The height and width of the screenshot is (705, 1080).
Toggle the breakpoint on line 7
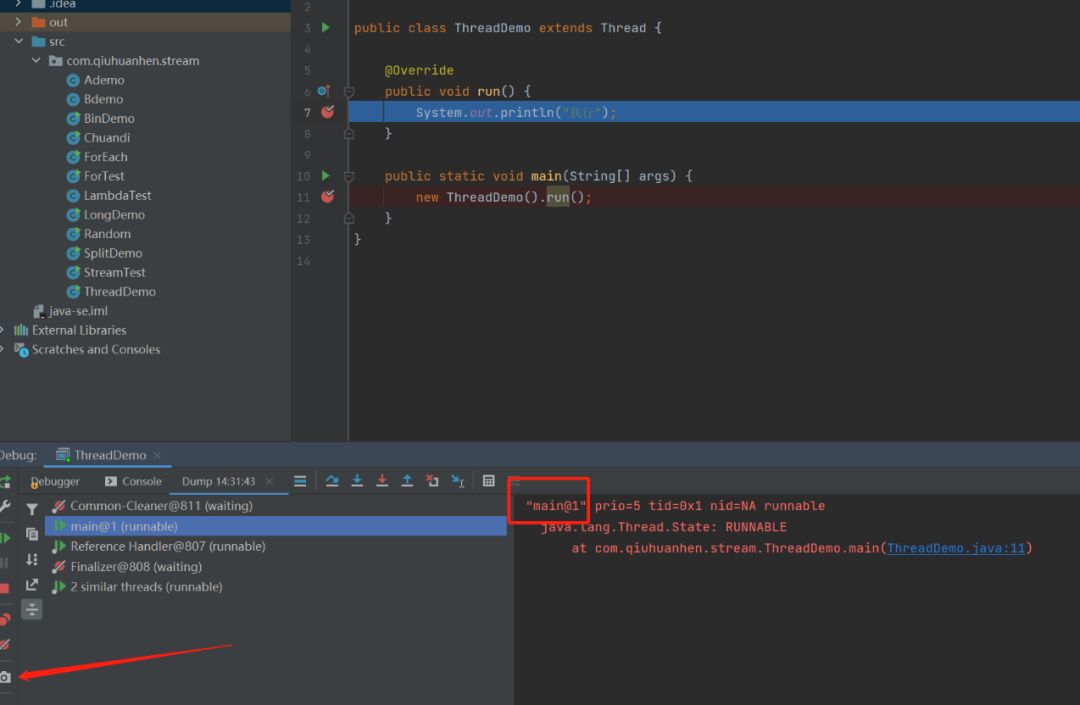[327, 112]
